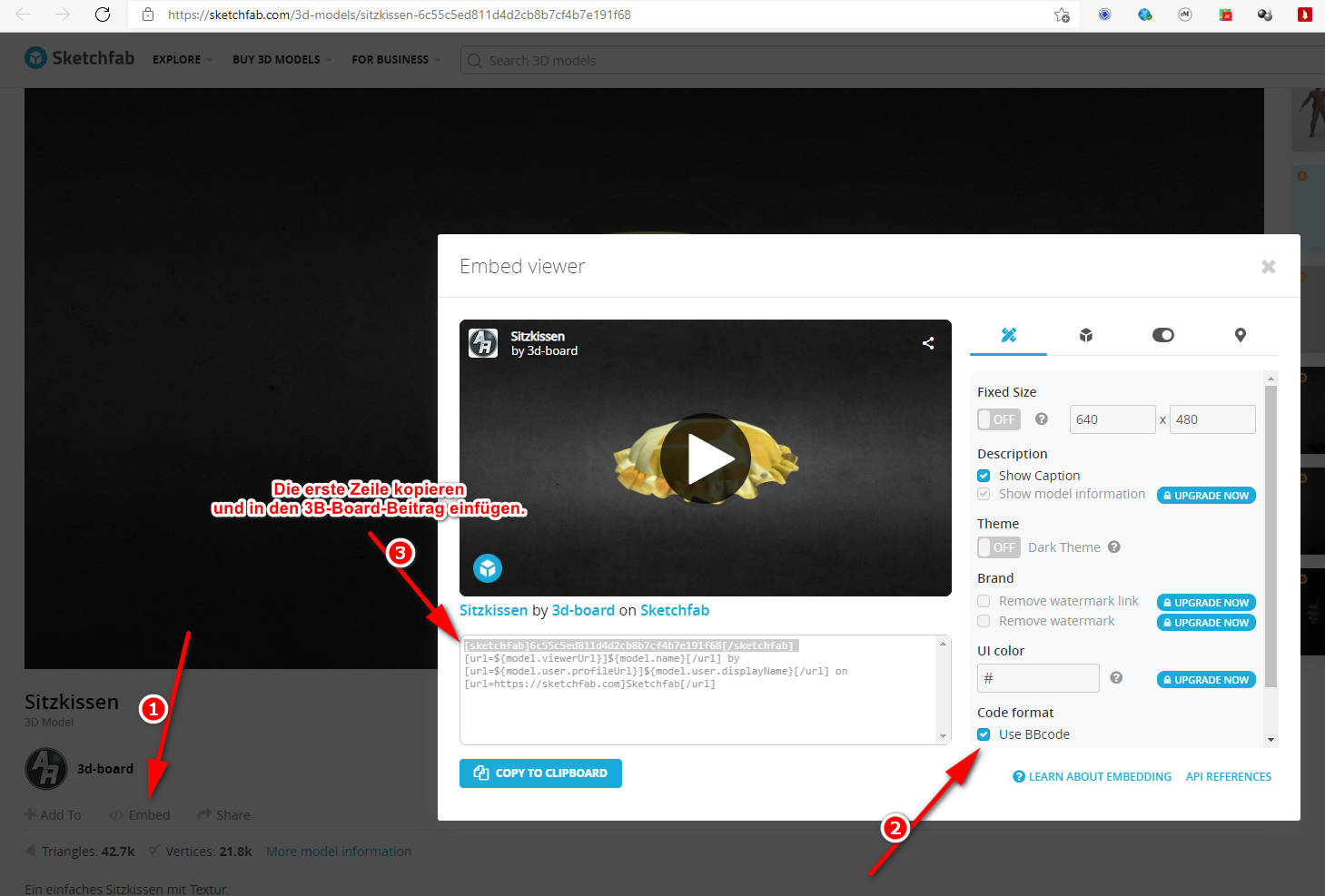This screenshot has height=896, width=1325.
Task: Click Embed button under model
Action: tap(140, 815)
